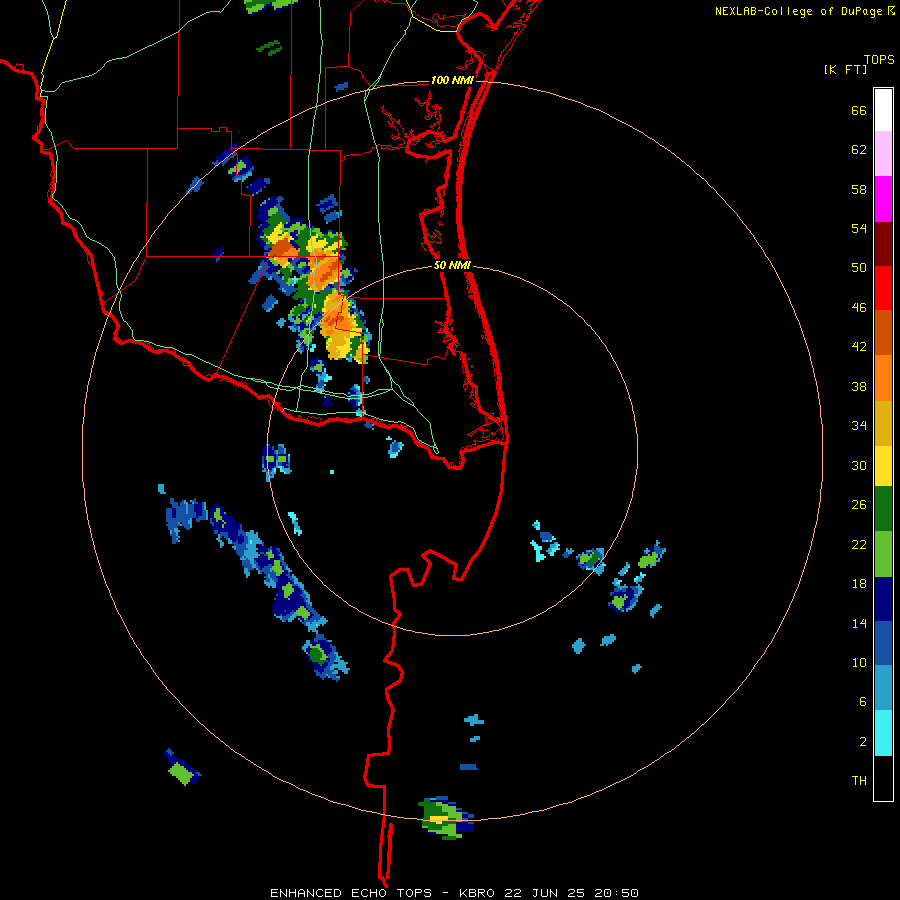Click the bright yellow legend swatch
Viewport: 900px width, 900px height.
[883, 465]
